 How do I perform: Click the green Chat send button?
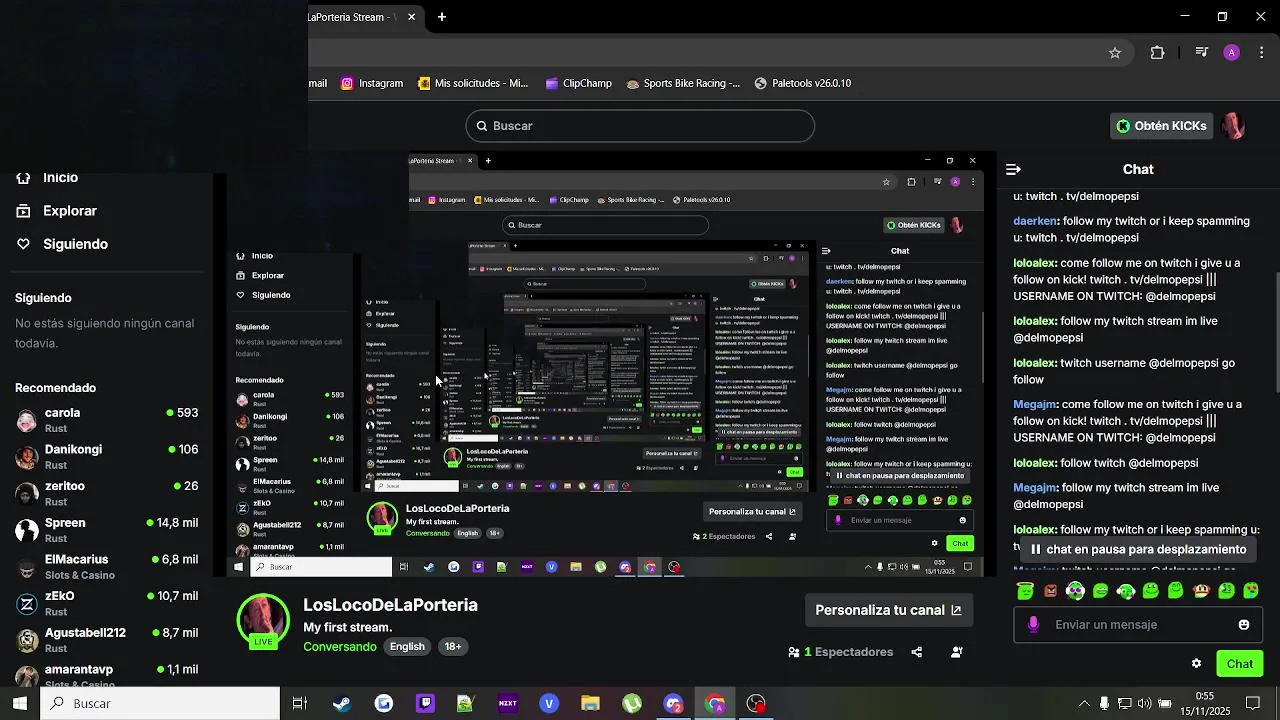pyautogui.click(x=1240, y=664)
